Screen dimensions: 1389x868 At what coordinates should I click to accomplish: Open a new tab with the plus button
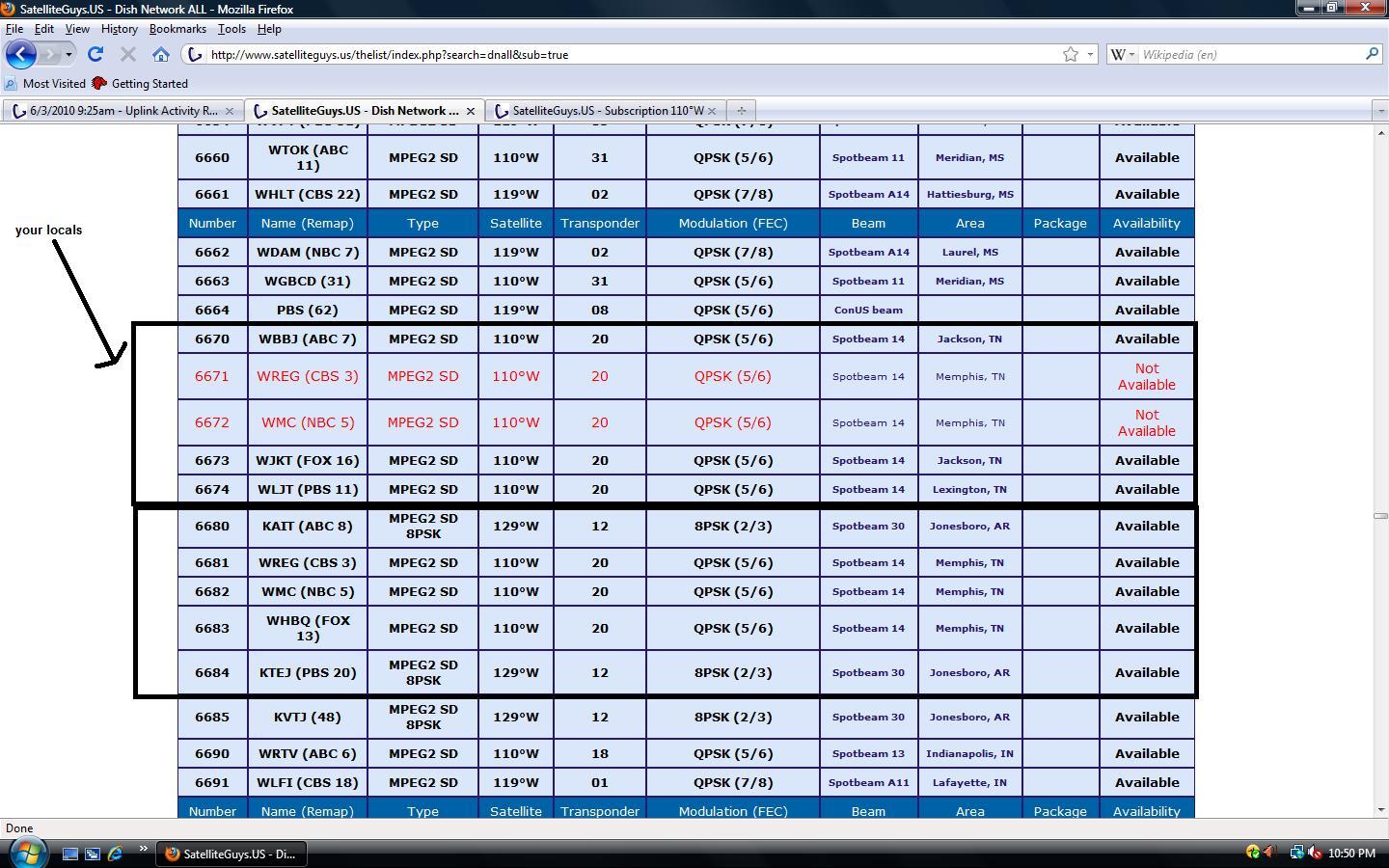[741, 111]
